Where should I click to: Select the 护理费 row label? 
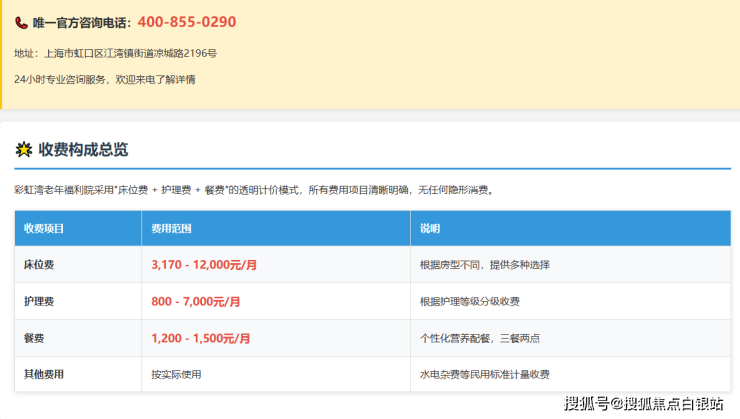(39, 301)
